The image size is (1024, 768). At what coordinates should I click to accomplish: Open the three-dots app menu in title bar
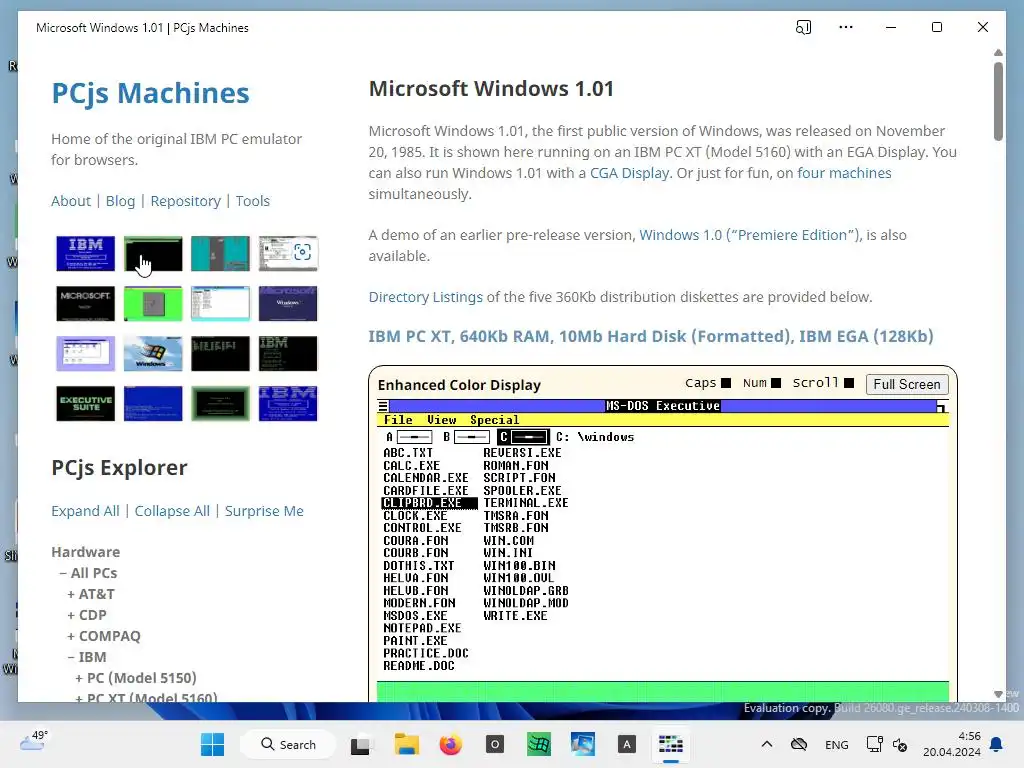pyautogui.click(x=846, y=27)
